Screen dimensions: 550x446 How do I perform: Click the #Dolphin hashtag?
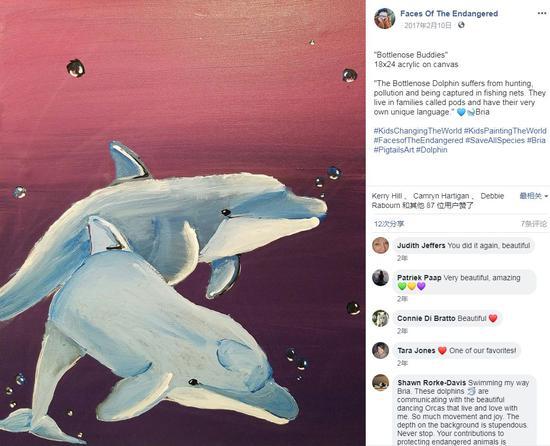(x=431, y=150)
